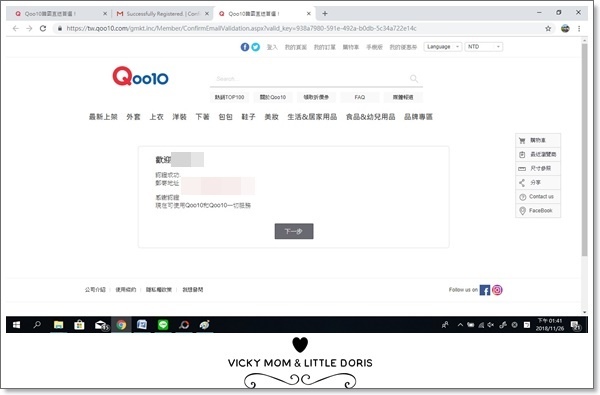Click 登入 link in header

pos(272,47)
